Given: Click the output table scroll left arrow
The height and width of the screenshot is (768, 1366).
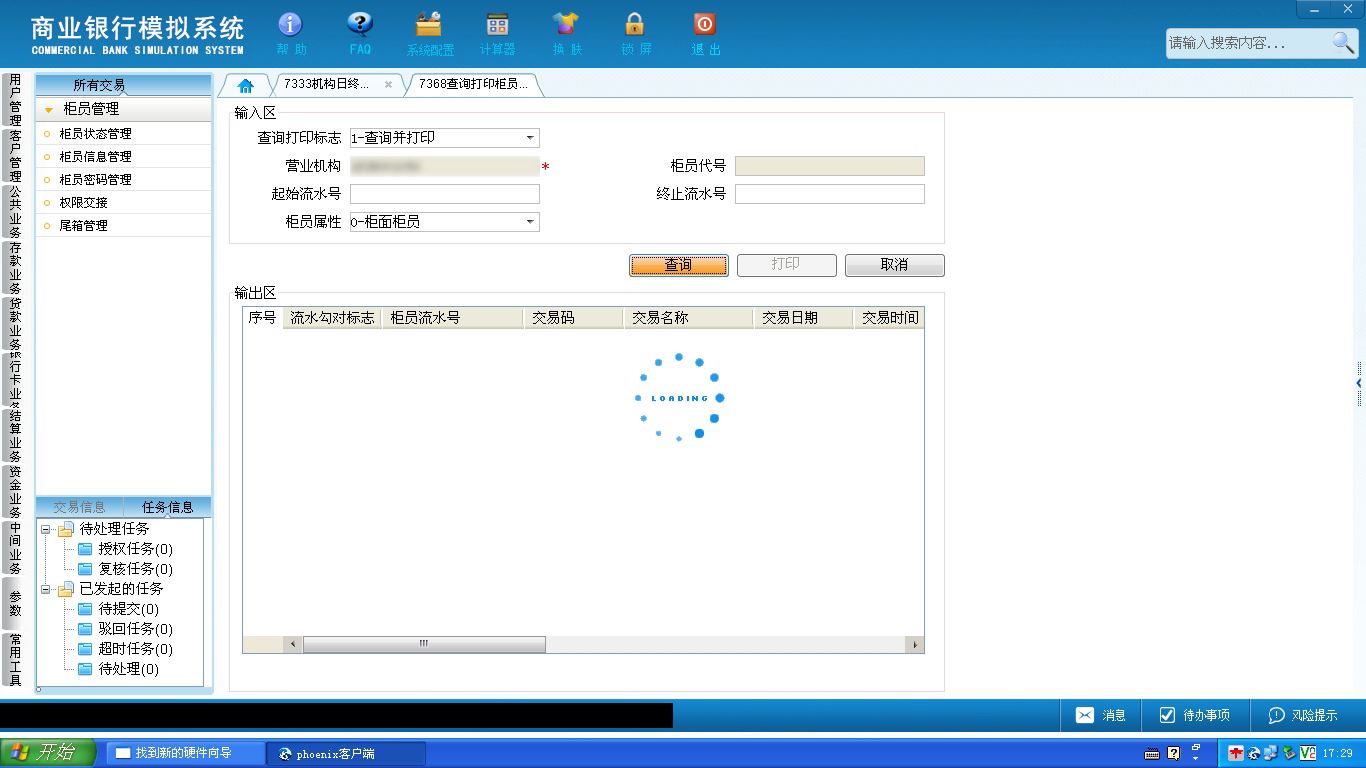Looking at the screenshot, I should point(293,644).
